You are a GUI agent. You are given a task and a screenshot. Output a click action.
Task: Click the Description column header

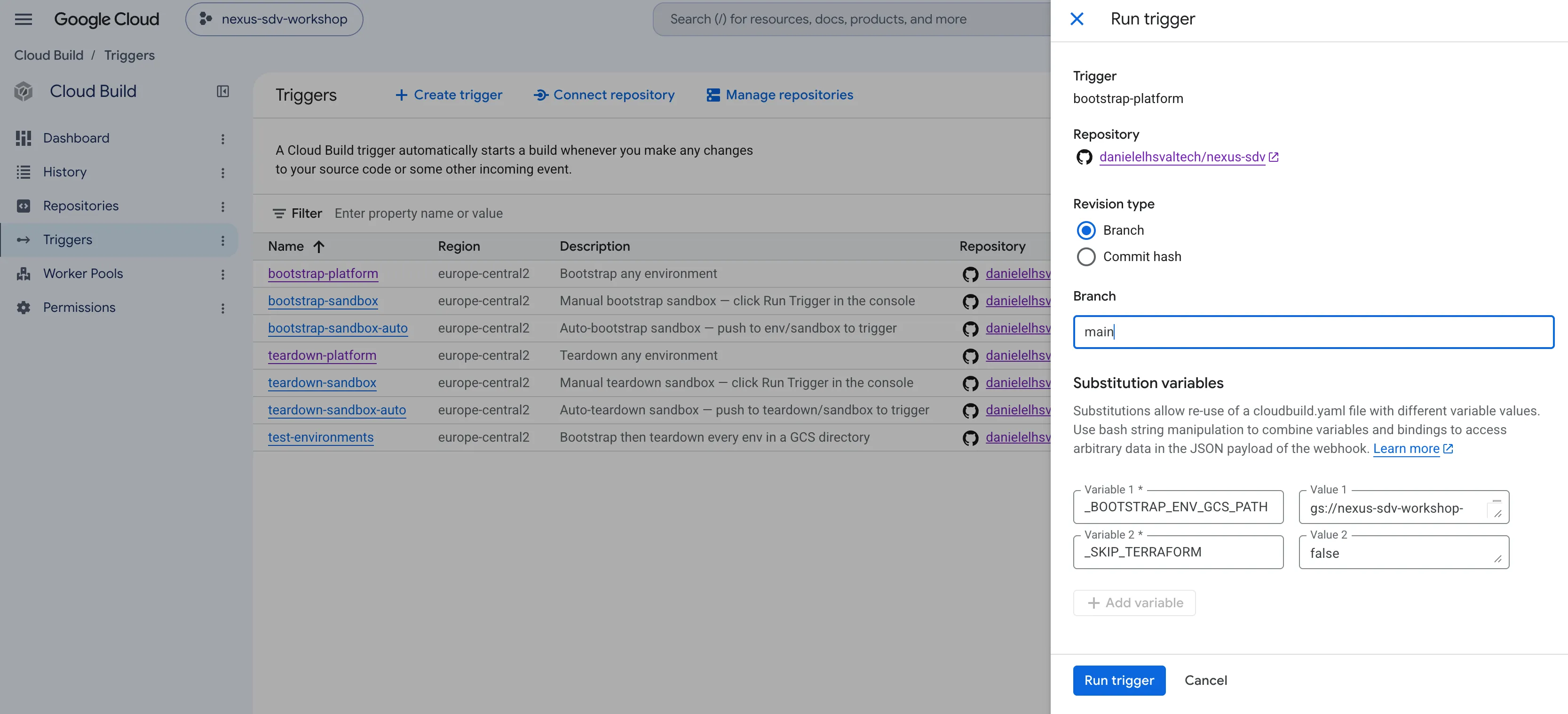point(594,246)
